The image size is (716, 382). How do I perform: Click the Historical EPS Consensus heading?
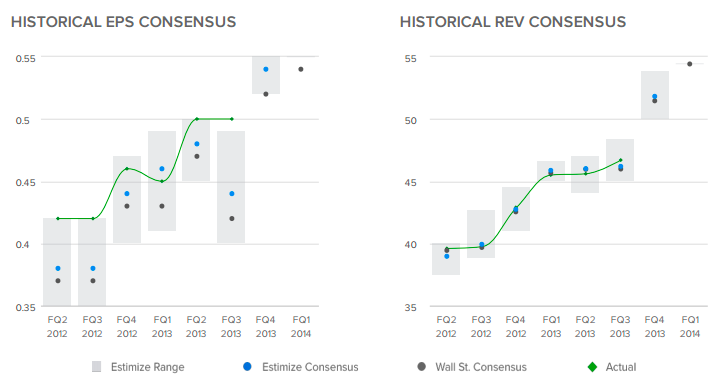pyautogui.click(x=123, y=22)
